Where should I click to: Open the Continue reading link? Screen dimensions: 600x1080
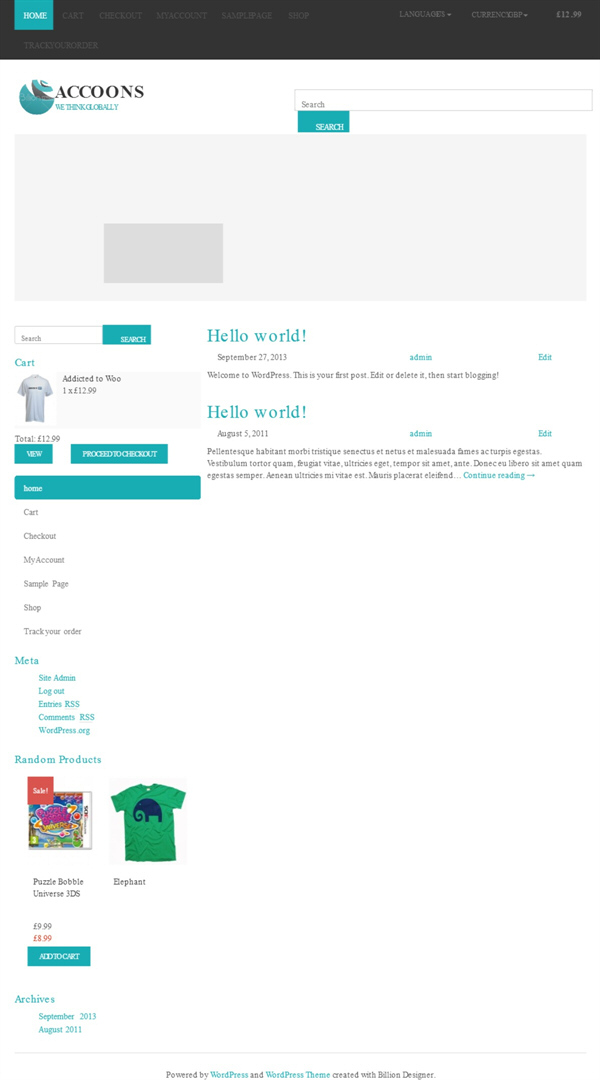499,475
